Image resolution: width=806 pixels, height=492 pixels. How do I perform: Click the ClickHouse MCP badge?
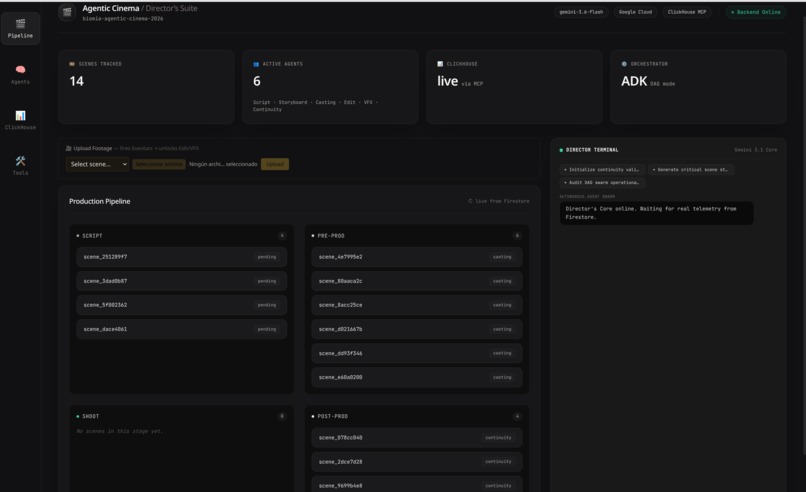687,12
